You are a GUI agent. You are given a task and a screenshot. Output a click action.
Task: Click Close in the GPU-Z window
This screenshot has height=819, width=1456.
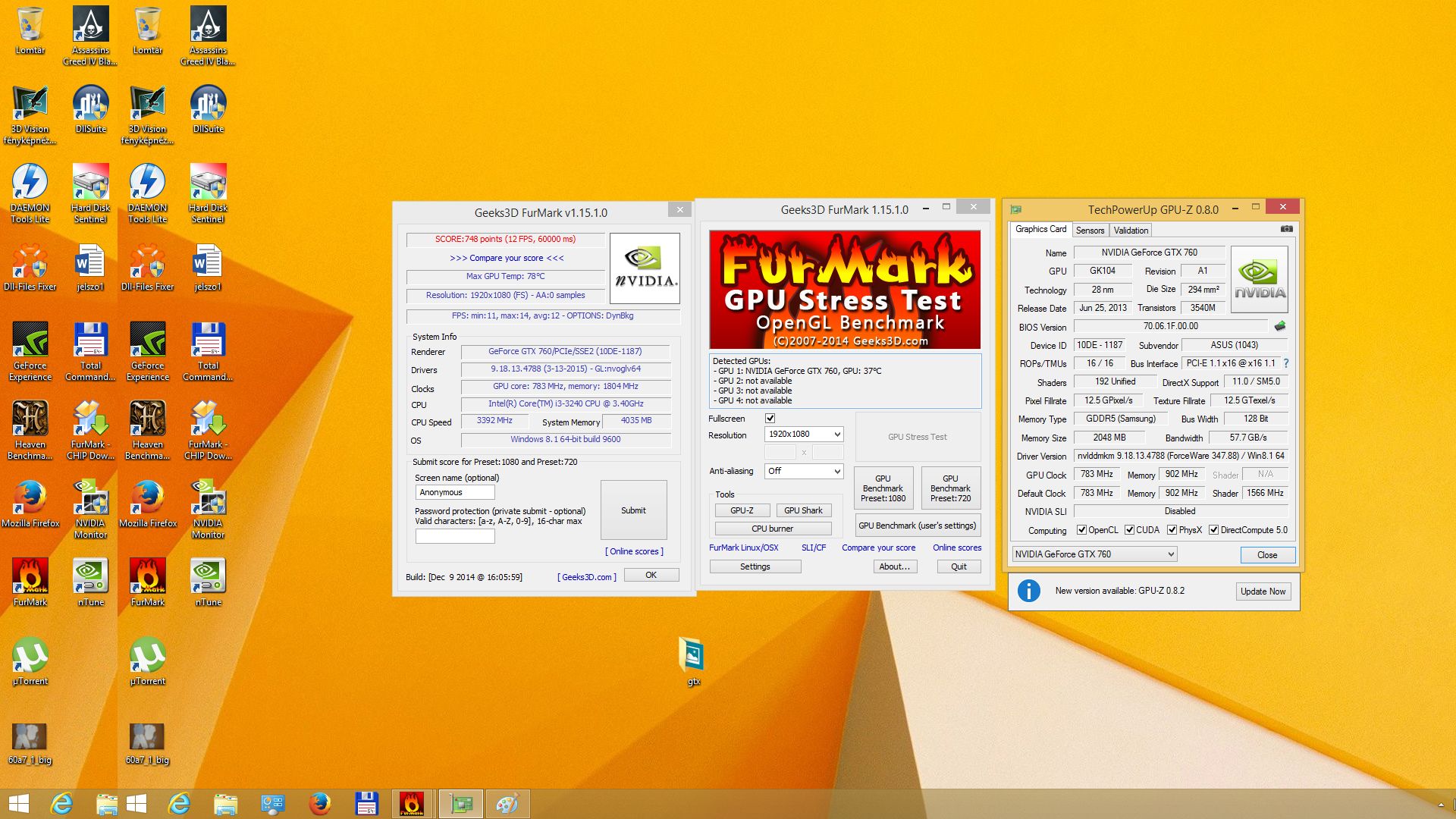pyautogui.click(x=1267, y=555)
